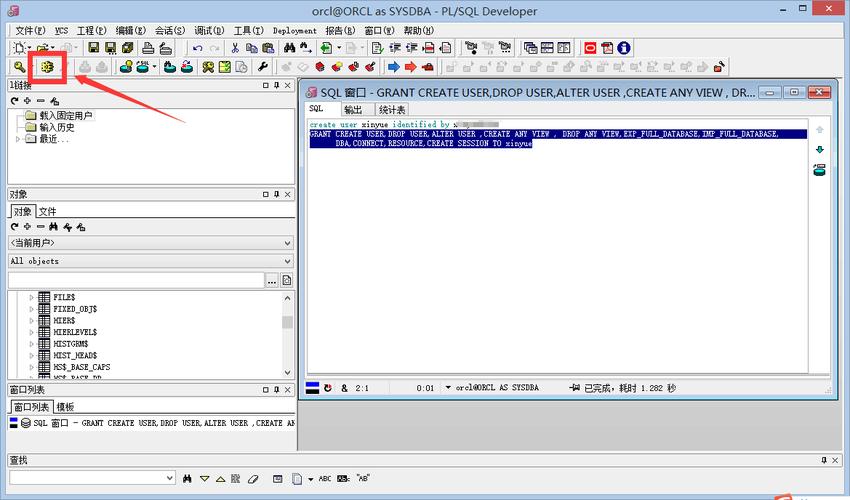Open the current user dropdown

(288, 243)
